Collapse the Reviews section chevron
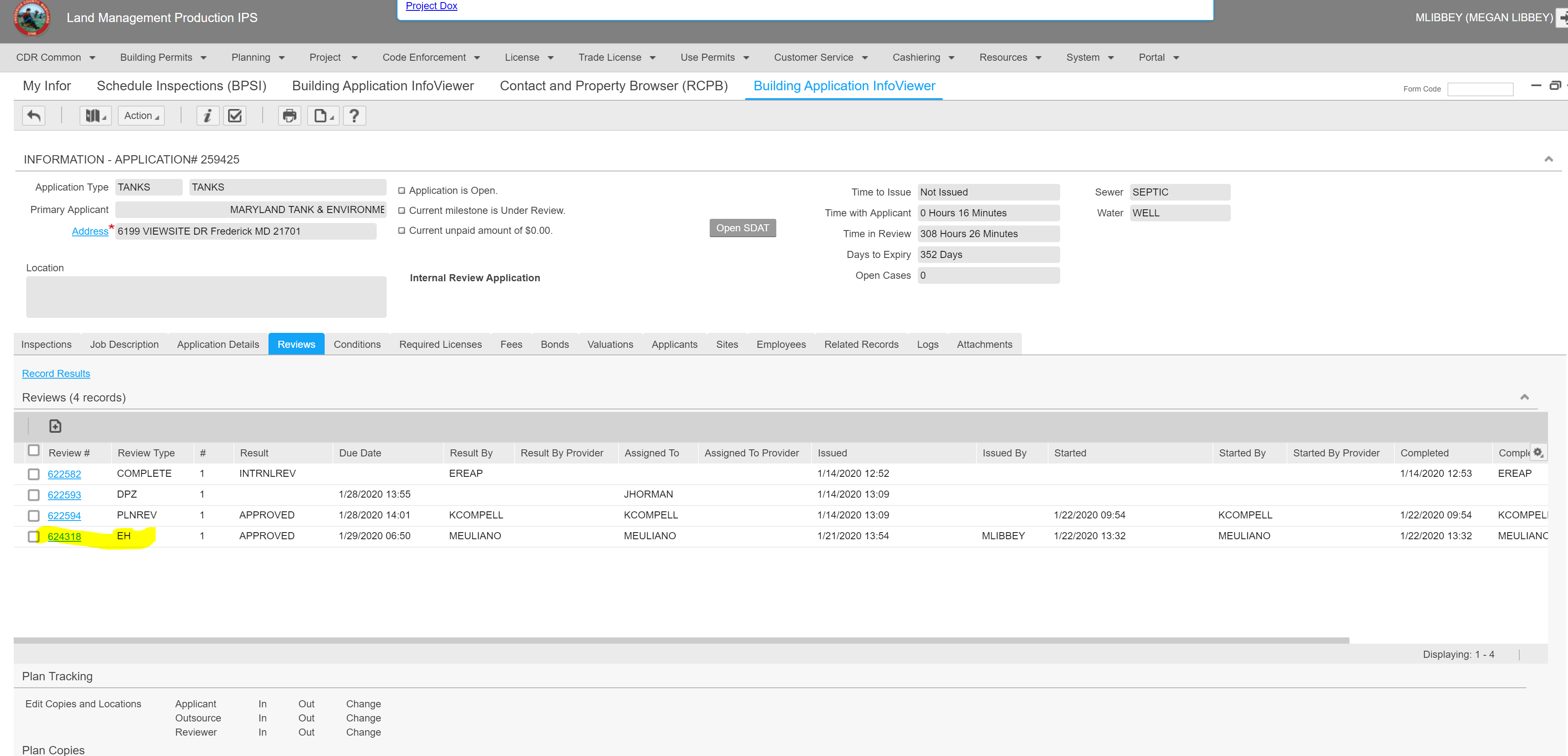1568x756 pixels. click(x=1524, y=397)
